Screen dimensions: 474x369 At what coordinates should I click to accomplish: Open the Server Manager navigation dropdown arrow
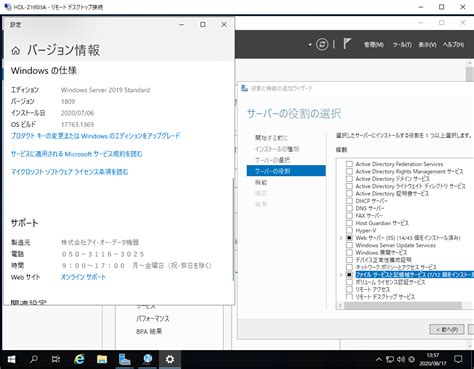[x=310, y=44]
